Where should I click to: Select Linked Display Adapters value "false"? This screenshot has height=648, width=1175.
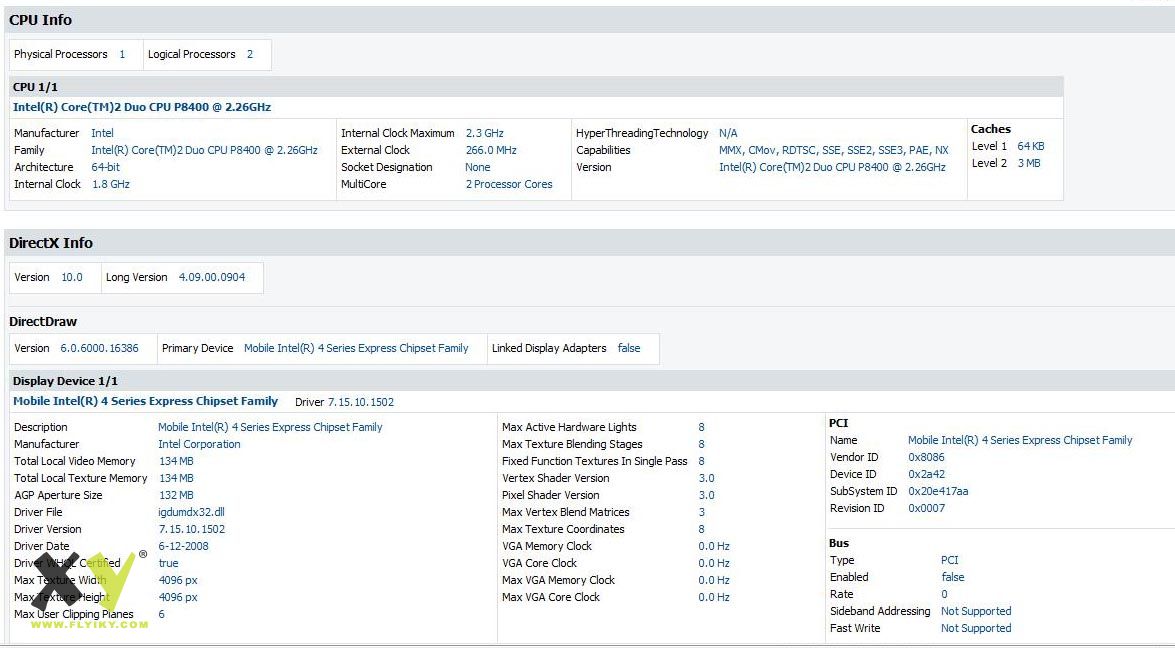tap(629, 348)
